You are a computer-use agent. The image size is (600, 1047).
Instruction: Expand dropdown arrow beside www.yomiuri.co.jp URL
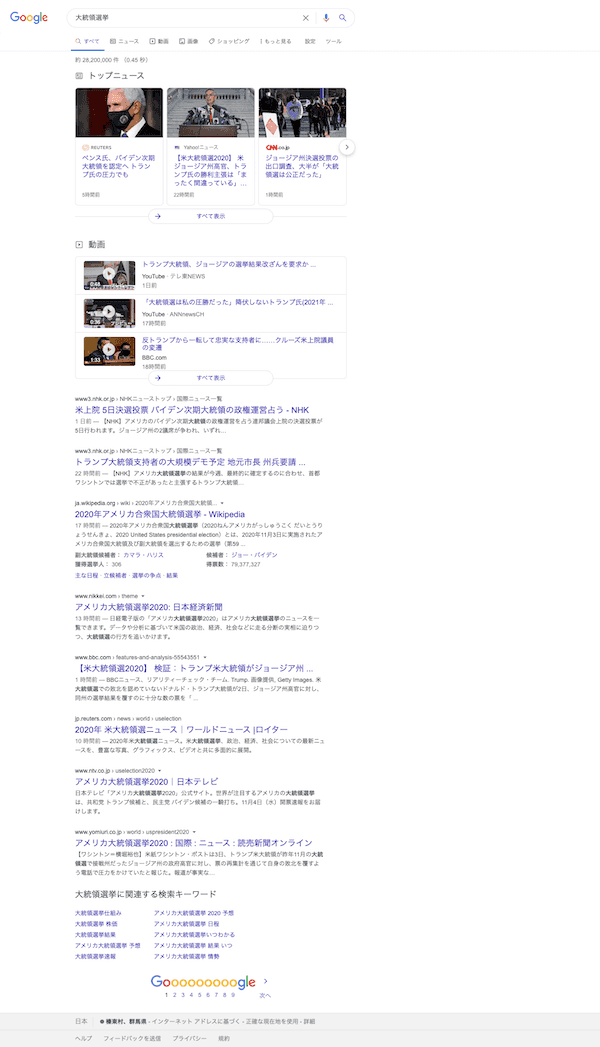(x=194, y=833)
